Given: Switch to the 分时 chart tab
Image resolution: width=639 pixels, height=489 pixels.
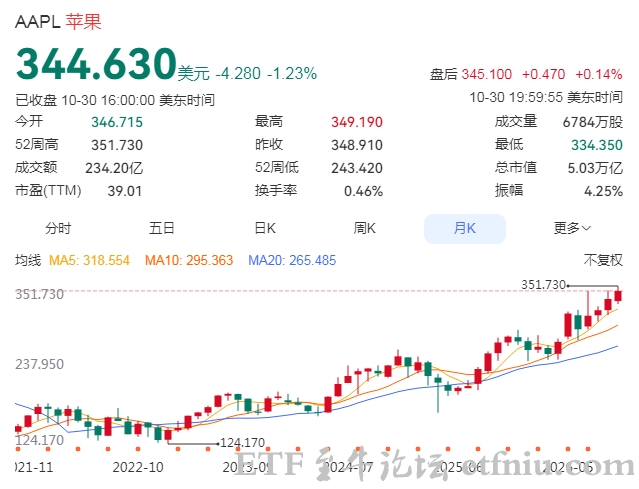Looking at the screenshot, I should [58, 228].
